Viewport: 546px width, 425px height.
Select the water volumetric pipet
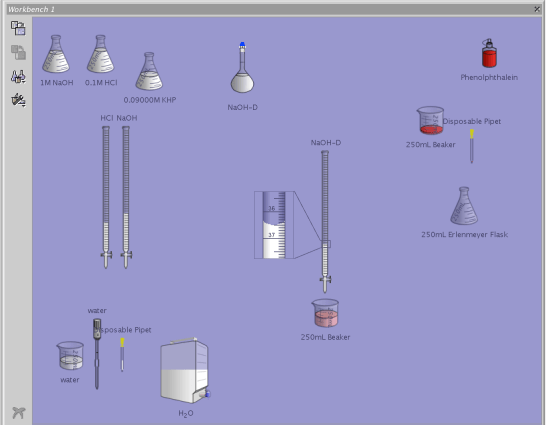97,354
